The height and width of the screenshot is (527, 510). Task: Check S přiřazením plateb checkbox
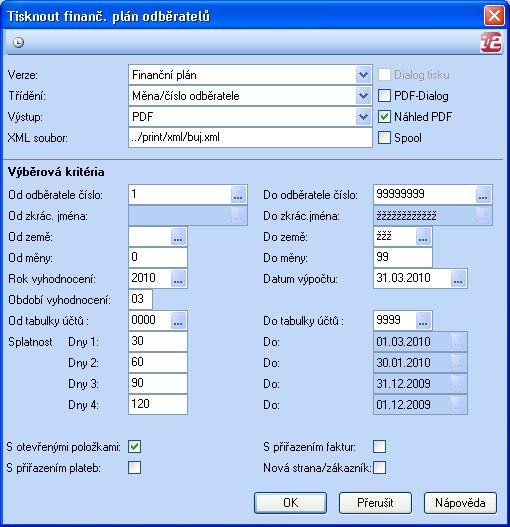tap(134, 468)
